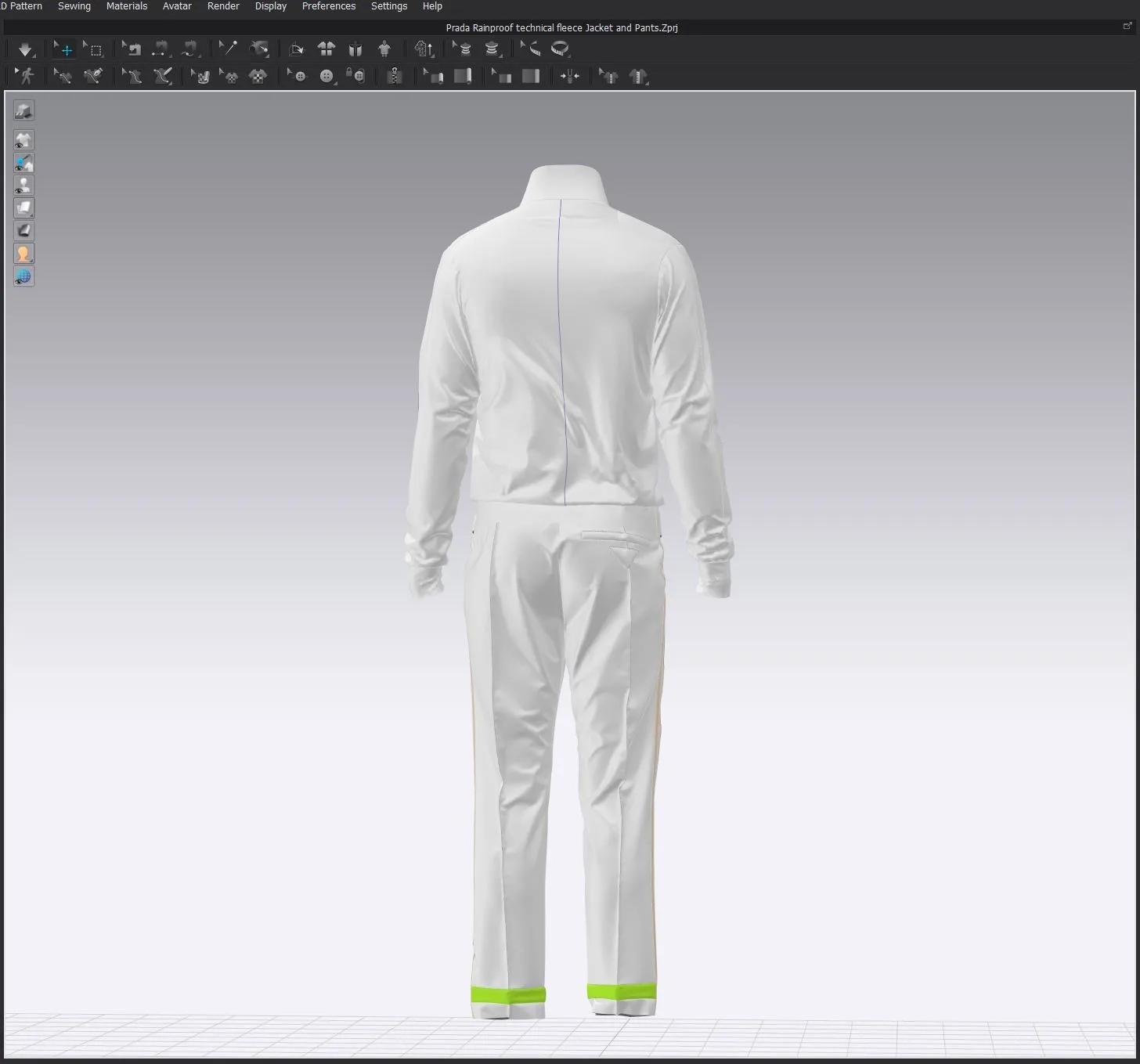Open the Simulate arrow tool dropdown
This screenshot has width=1140, height=1064.
[26, 50]
